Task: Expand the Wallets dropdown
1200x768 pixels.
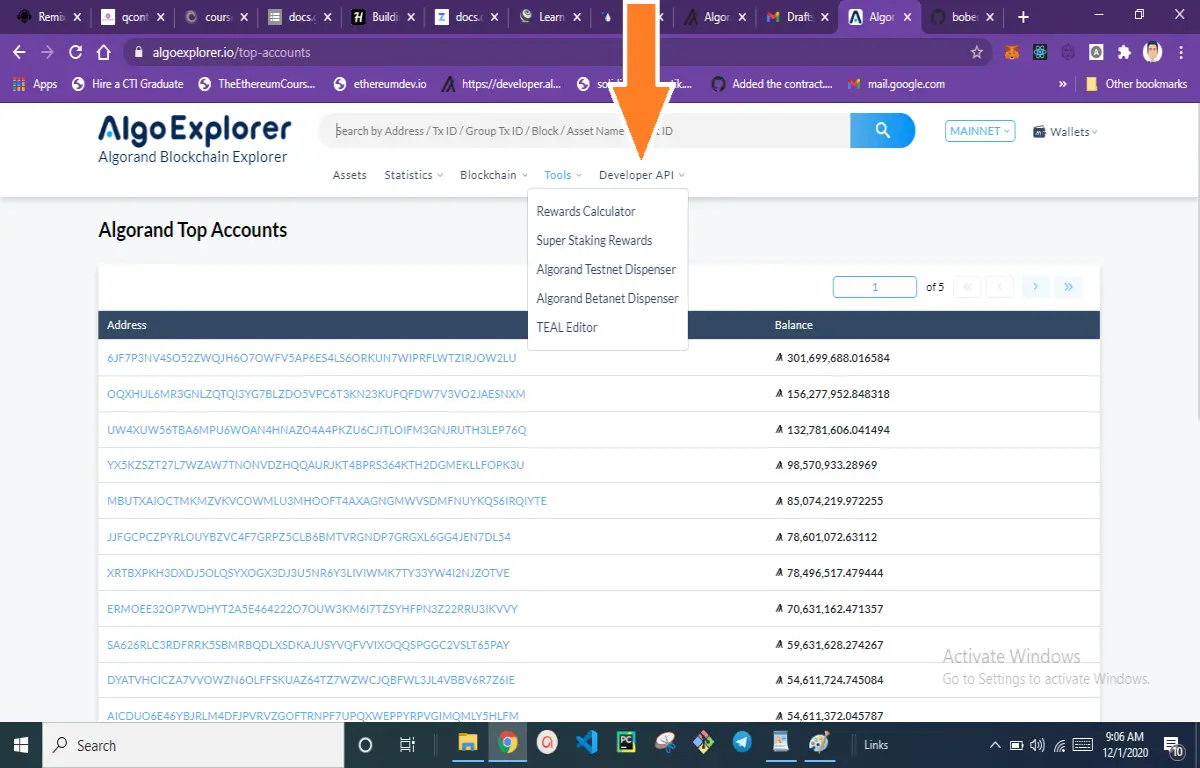Action: (1065, 132)
